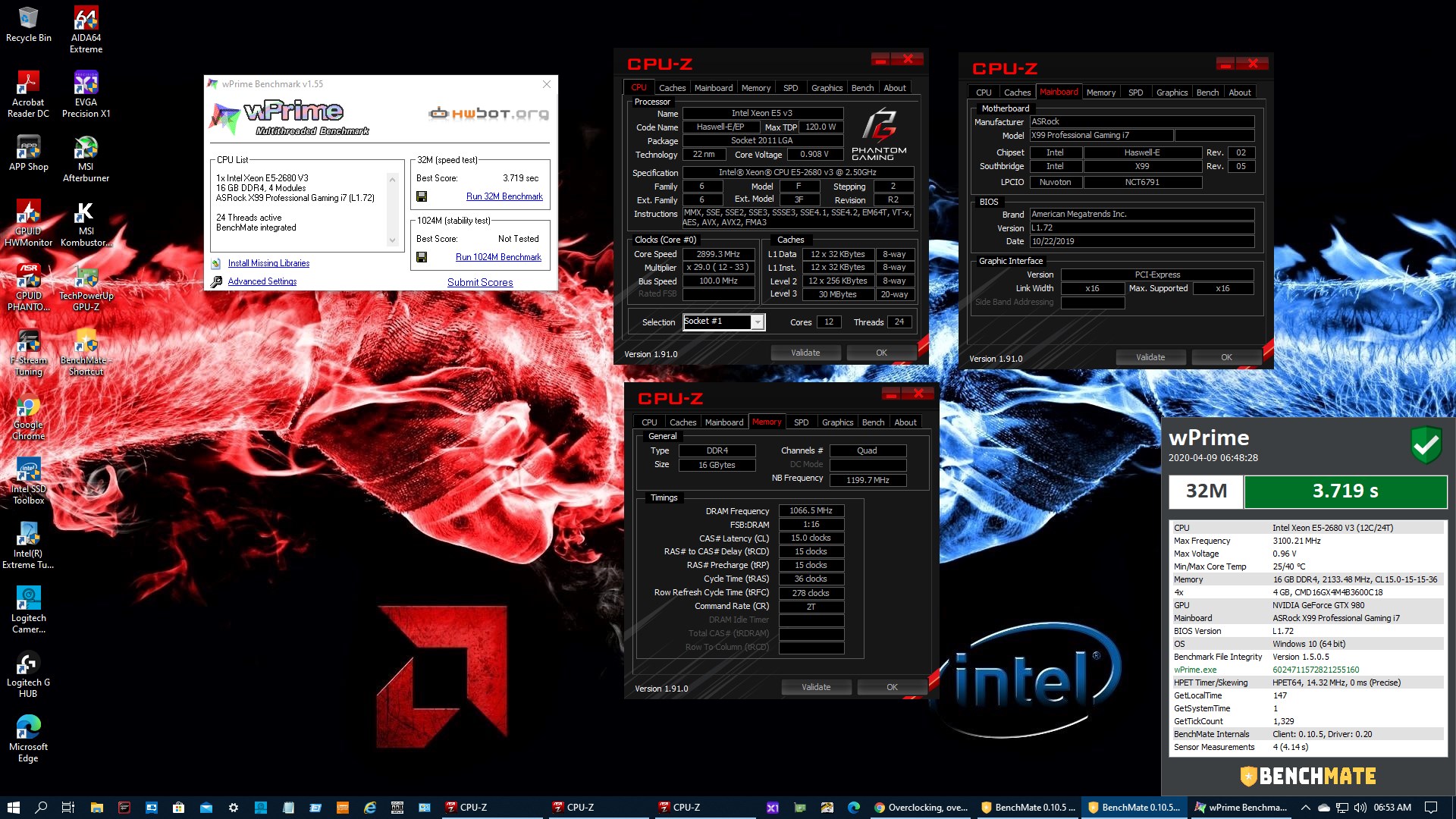Open CPUID HWMonitor desktop icon
The width and height of the screenshot is (1456, 819).
(x=29, y=223)
